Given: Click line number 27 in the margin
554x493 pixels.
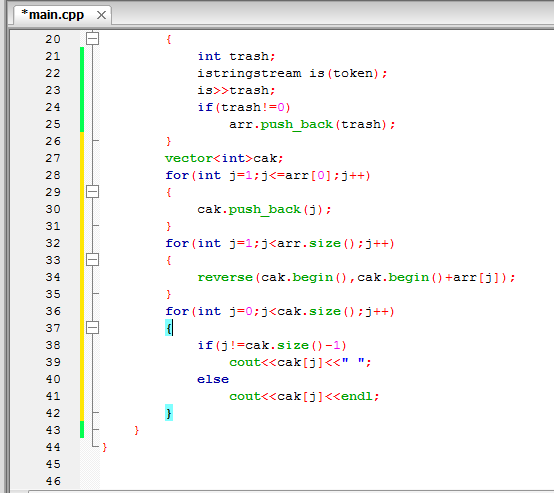Looking at the screenshot, I should (53, 158).
